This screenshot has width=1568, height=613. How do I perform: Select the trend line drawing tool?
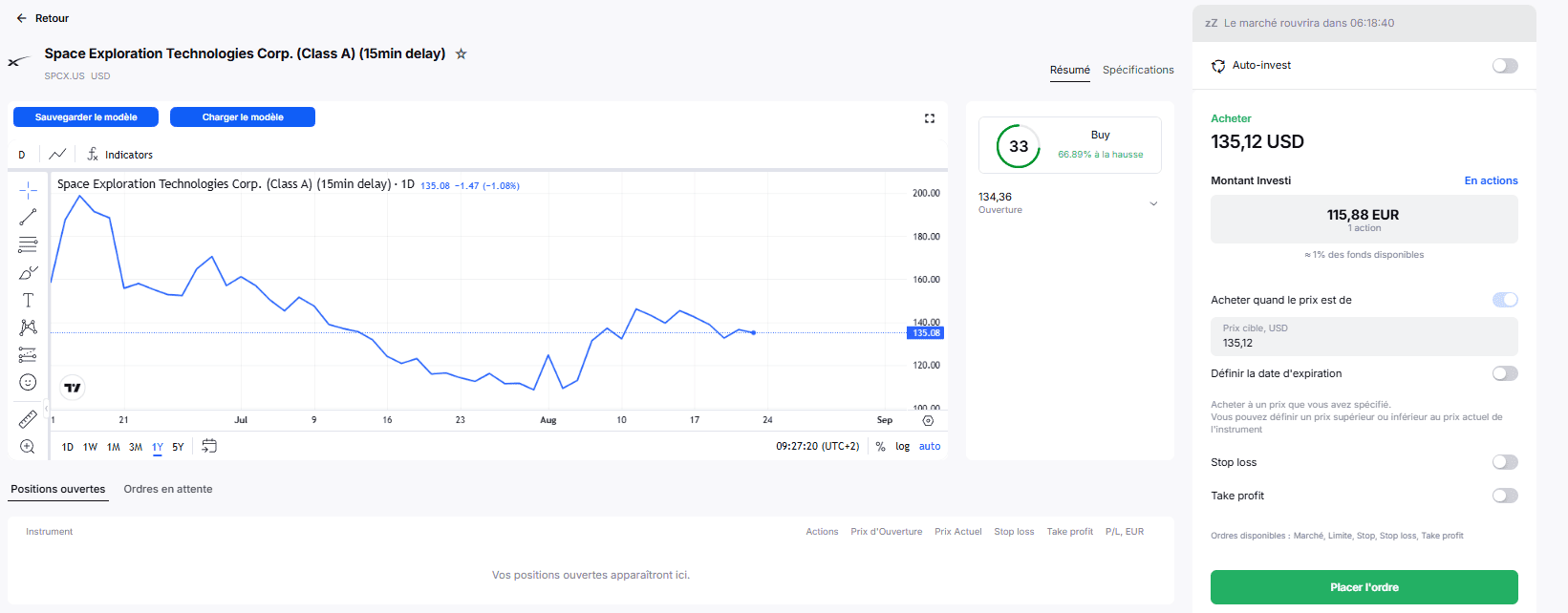click(x=28, y=217)
